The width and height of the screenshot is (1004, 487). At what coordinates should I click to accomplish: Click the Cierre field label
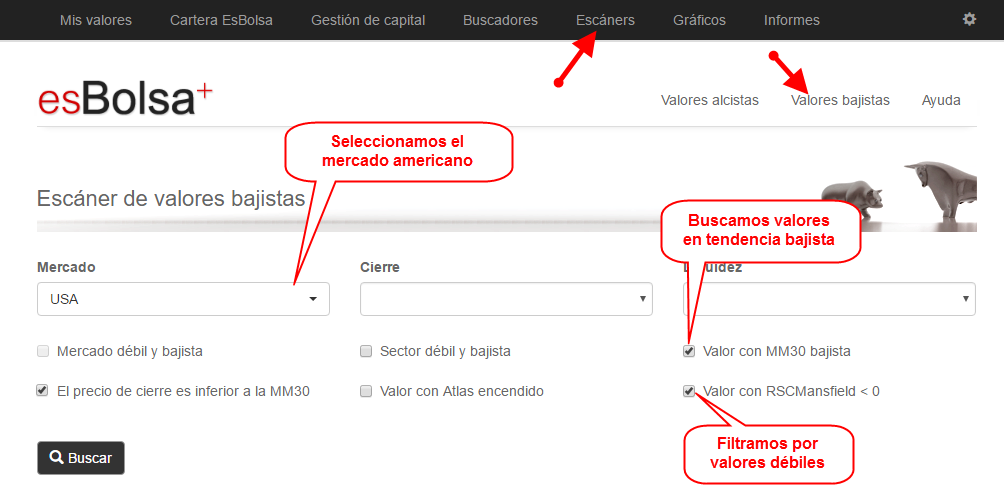tap(380, 267)
